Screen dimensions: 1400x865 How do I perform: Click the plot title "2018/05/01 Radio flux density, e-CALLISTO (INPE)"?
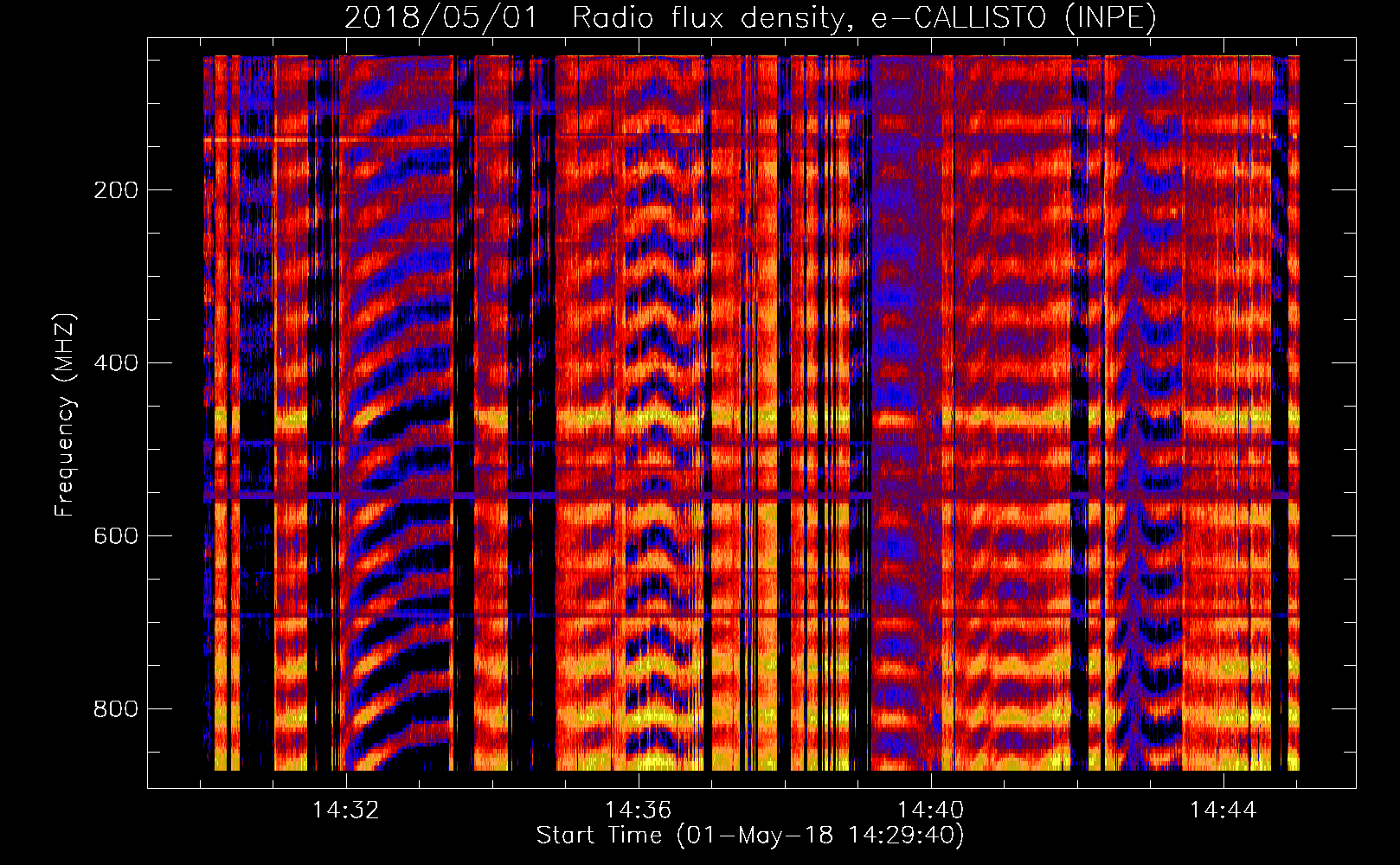tap(750, 18)
